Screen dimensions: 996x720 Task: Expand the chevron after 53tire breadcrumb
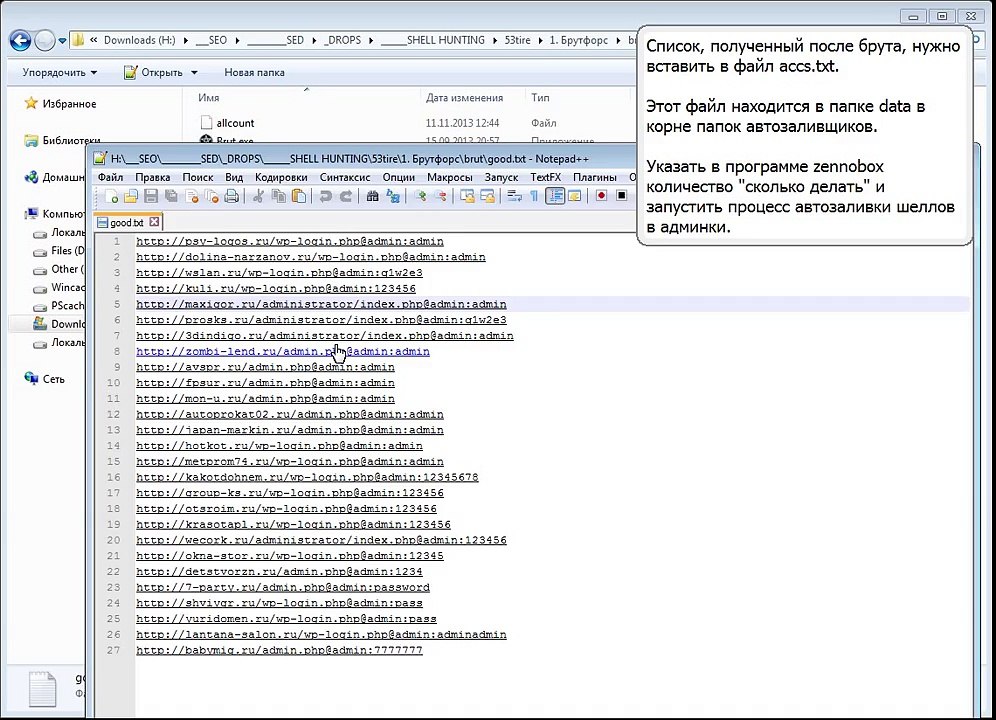coord(541,41)
